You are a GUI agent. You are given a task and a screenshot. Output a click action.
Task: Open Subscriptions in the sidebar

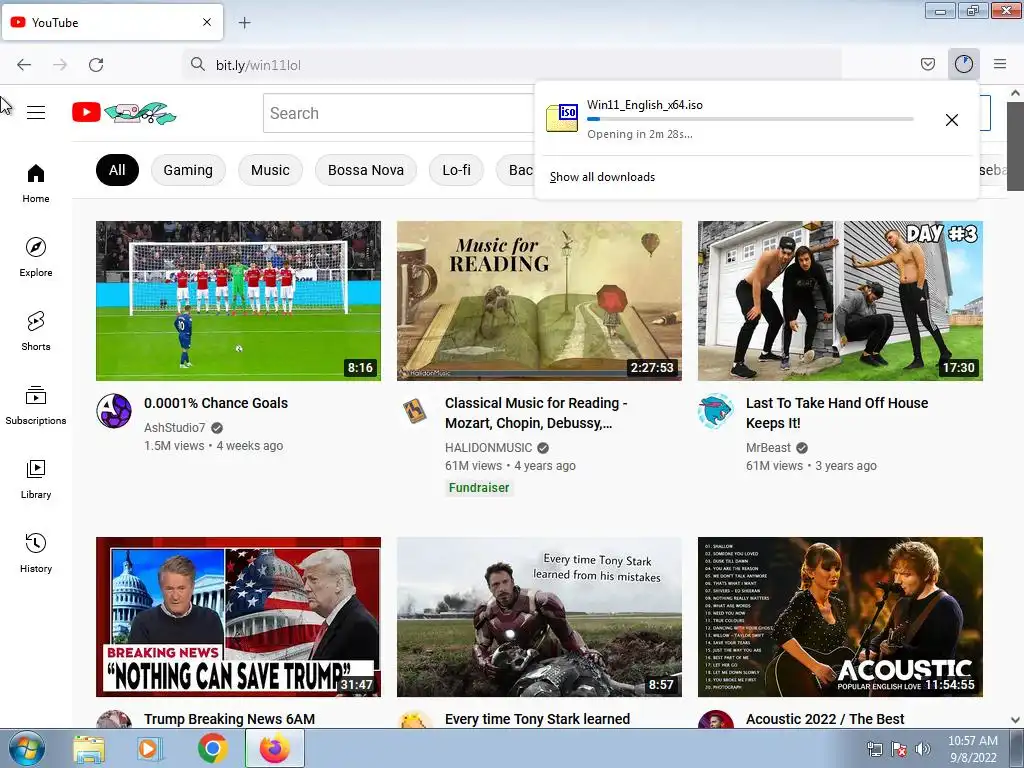click(36, 405)
